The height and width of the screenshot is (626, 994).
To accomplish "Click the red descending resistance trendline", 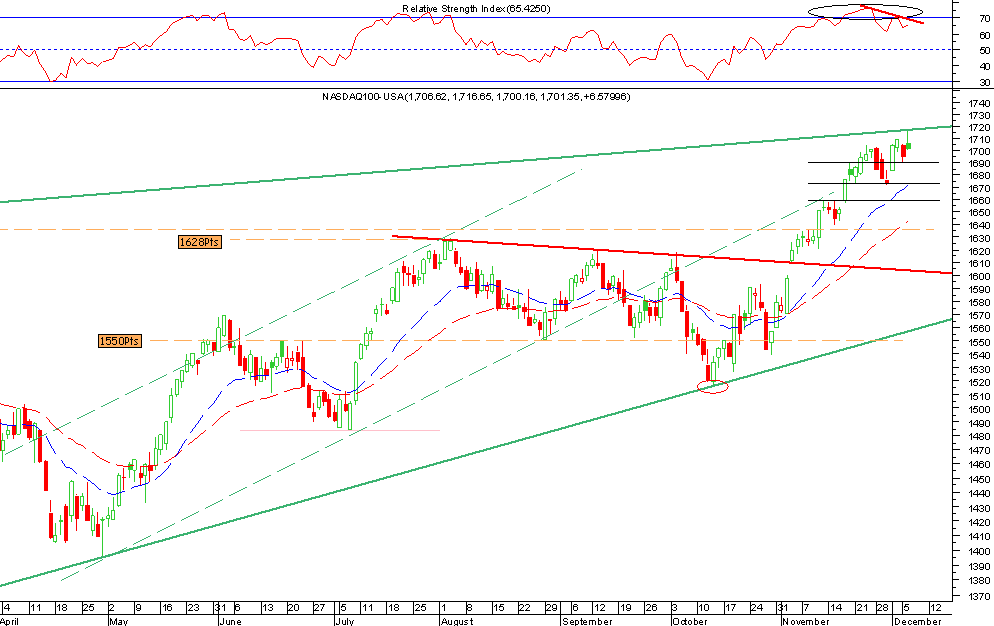I will 672,254.
